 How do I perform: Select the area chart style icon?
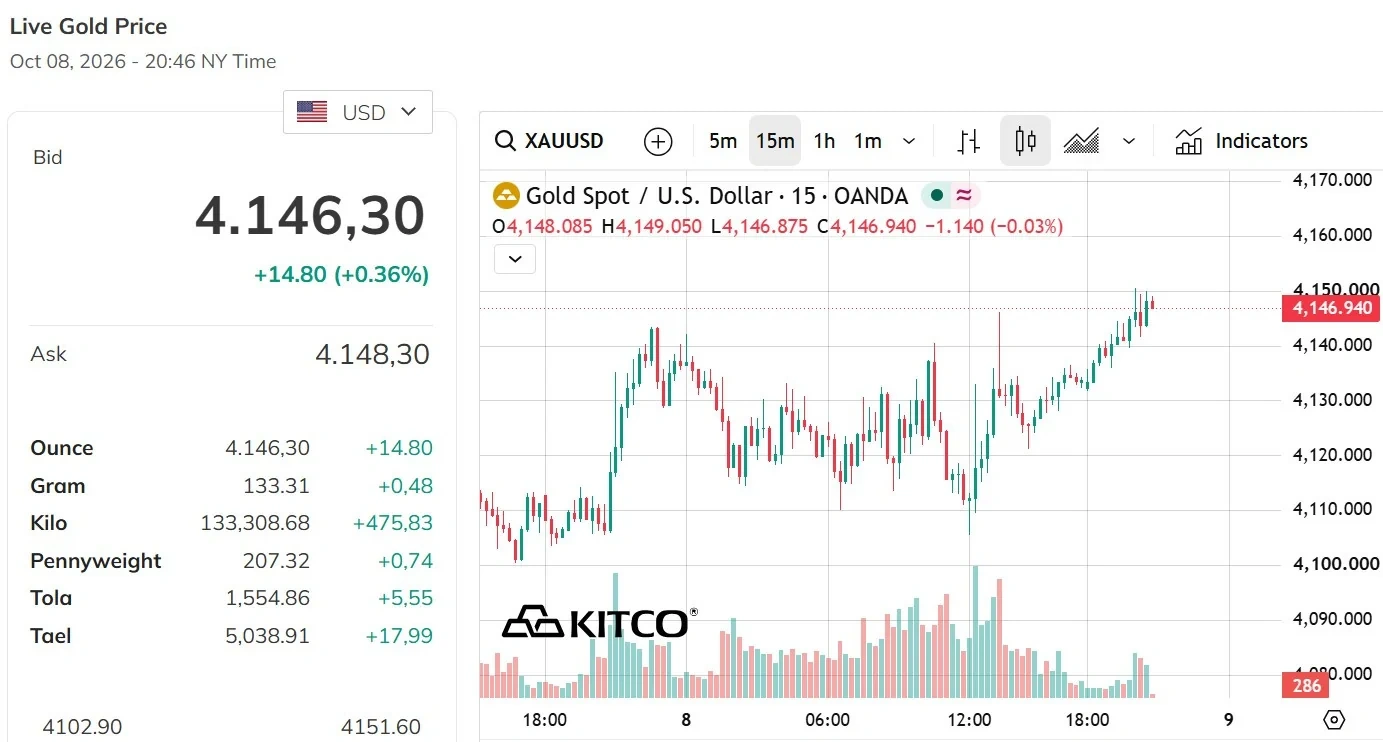click(1081, 141)
